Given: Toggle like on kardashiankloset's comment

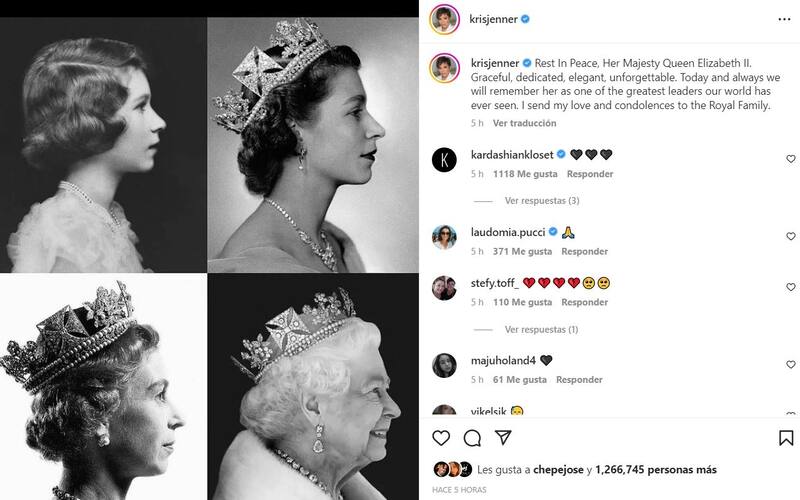Looking at the screenshot, I should pyautogui.click(x=790, y=160).
